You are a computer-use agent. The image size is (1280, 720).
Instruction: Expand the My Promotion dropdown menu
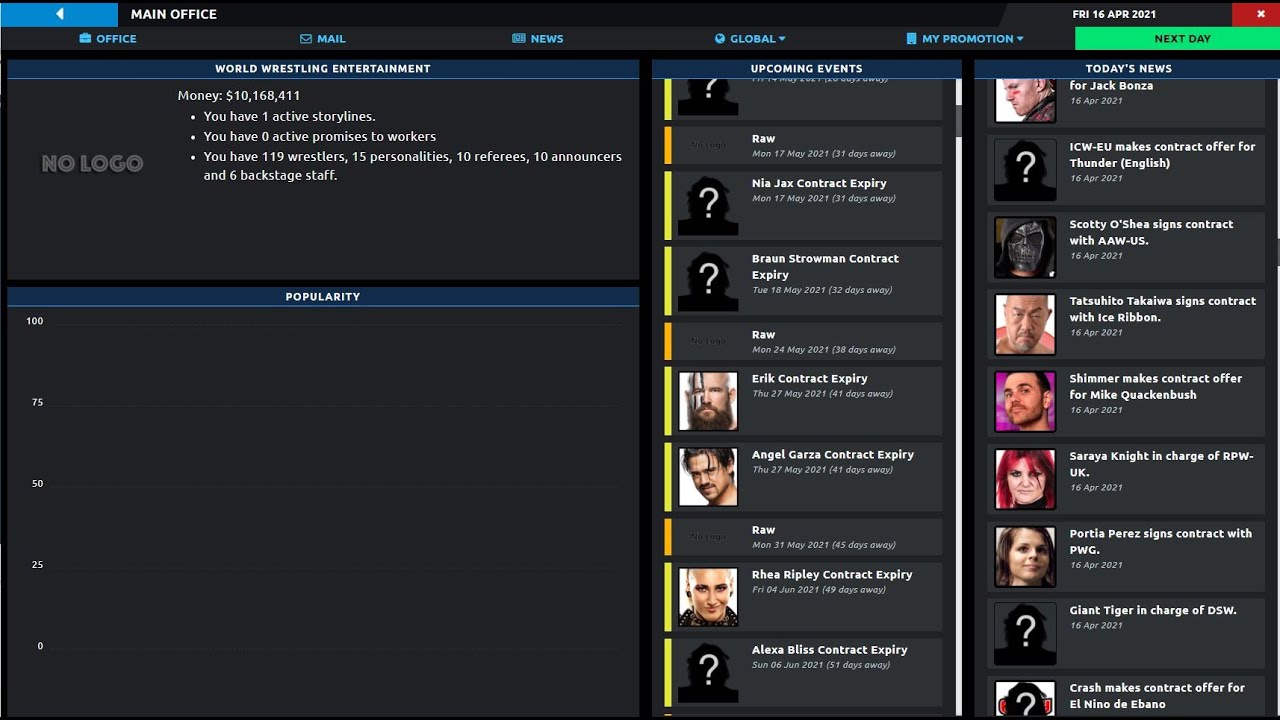click(x=965, y=39)
